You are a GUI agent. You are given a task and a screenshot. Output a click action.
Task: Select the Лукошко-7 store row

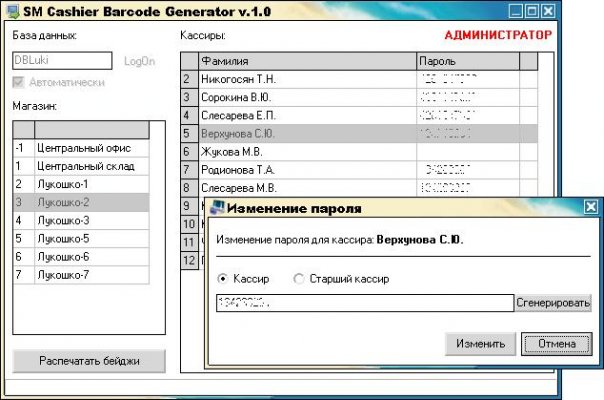pos(81,275)
